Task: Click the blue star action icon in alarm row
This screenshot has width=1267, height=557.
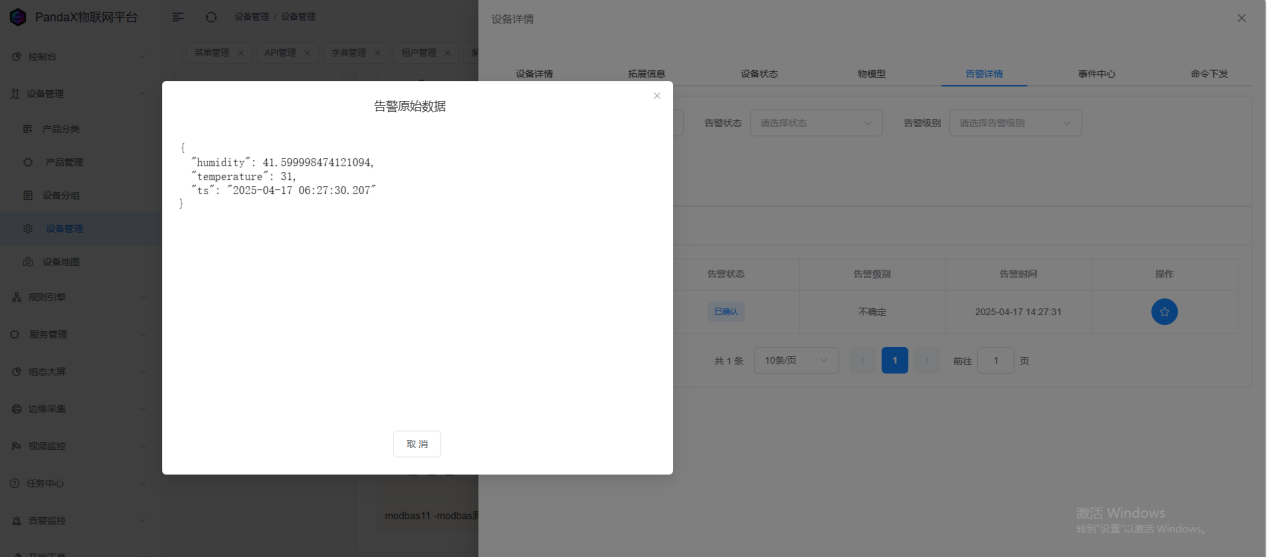Action: click(x=1164, y=312)
